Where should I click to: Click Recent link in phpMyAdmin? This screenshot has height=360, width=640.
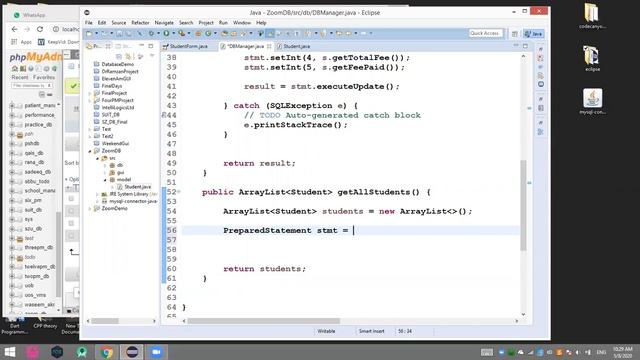[20, 77]
